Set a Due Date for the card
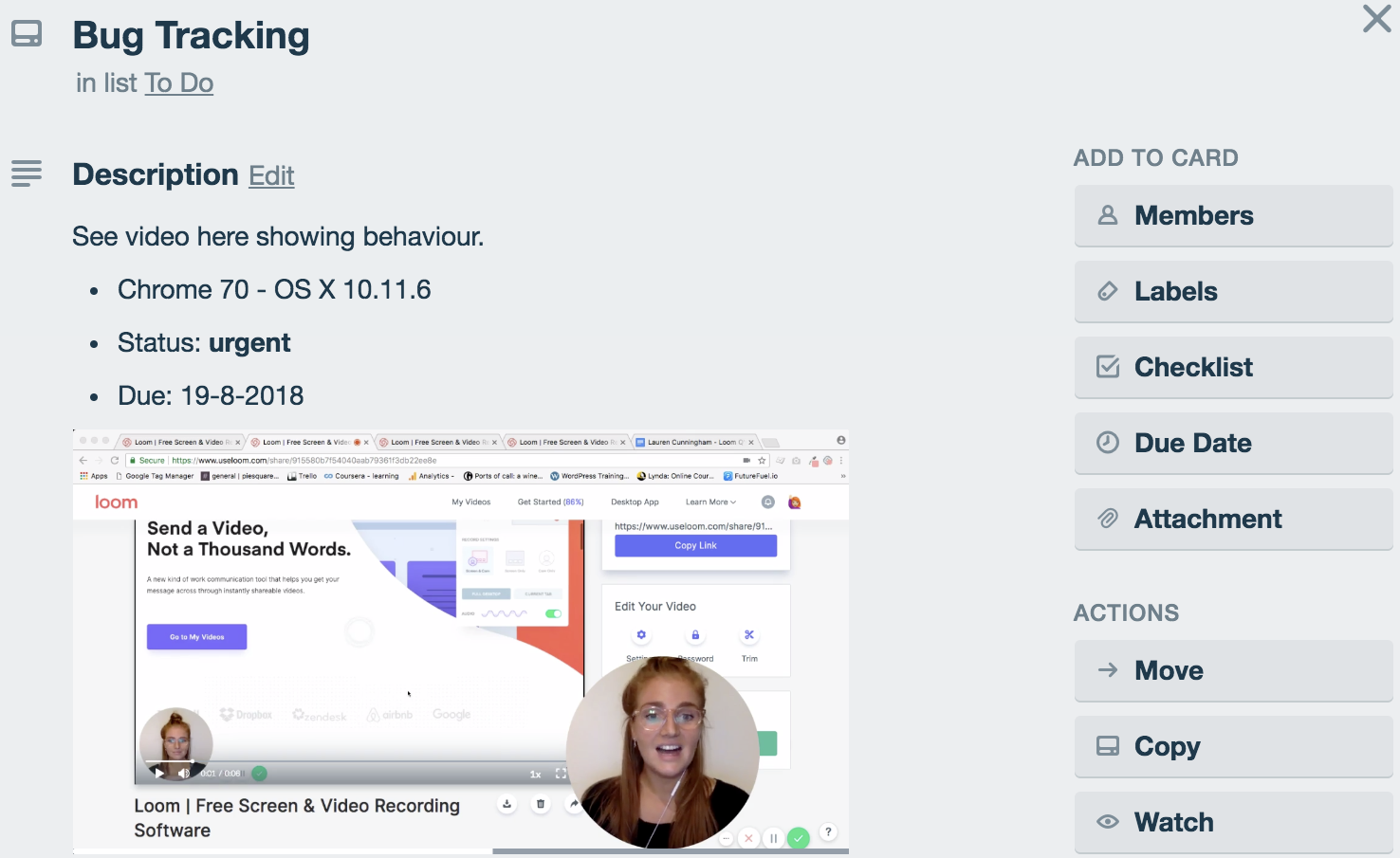The width and height of the screenshot is (1400, 858). (1233, 444)
